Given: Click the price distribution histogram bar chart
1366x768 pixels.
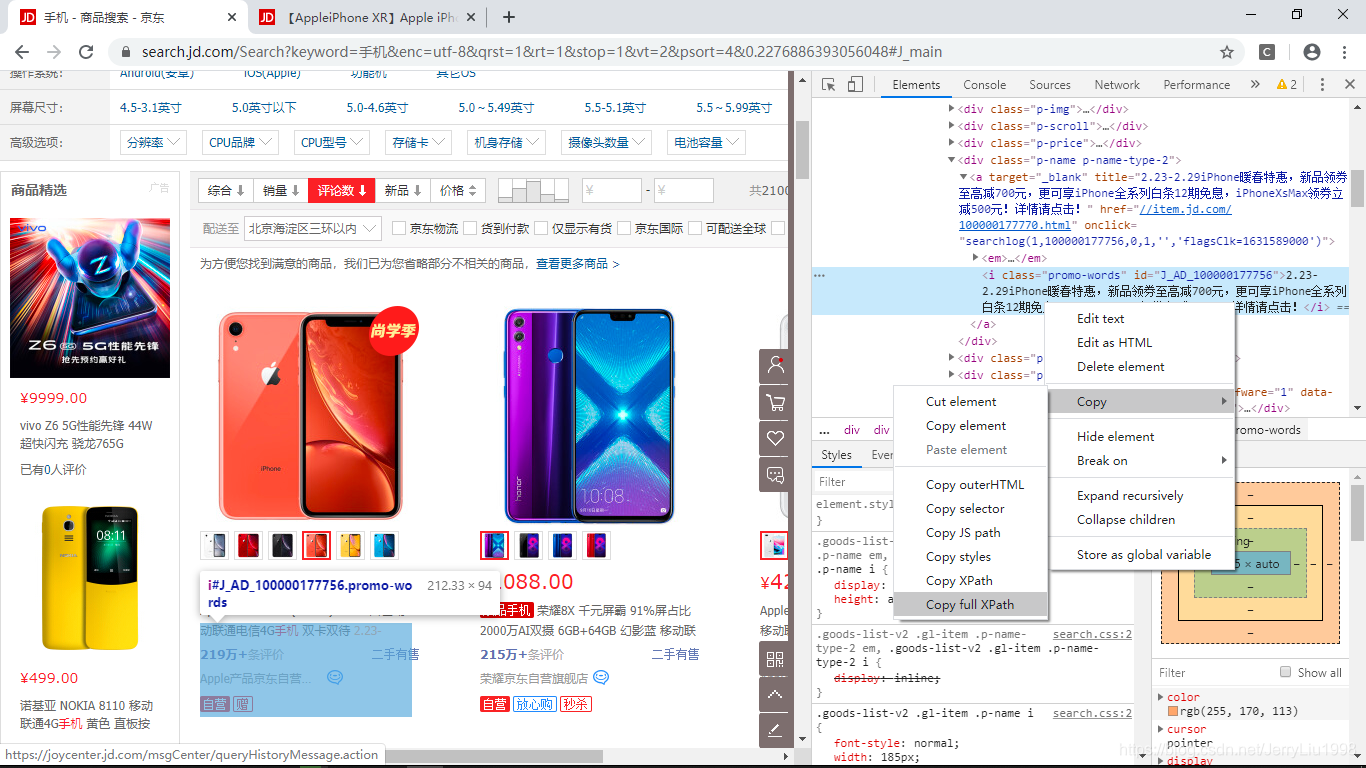Looking at the screenshot, I should coord(533,190).
